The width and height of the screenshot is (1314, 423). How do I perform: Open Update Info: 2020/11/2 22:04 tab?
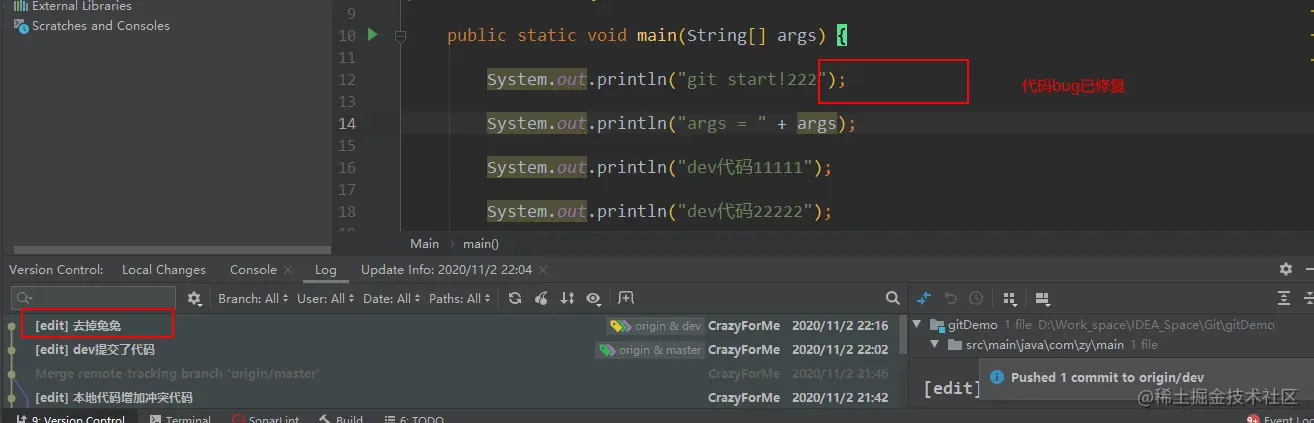[x=446, y=270]
